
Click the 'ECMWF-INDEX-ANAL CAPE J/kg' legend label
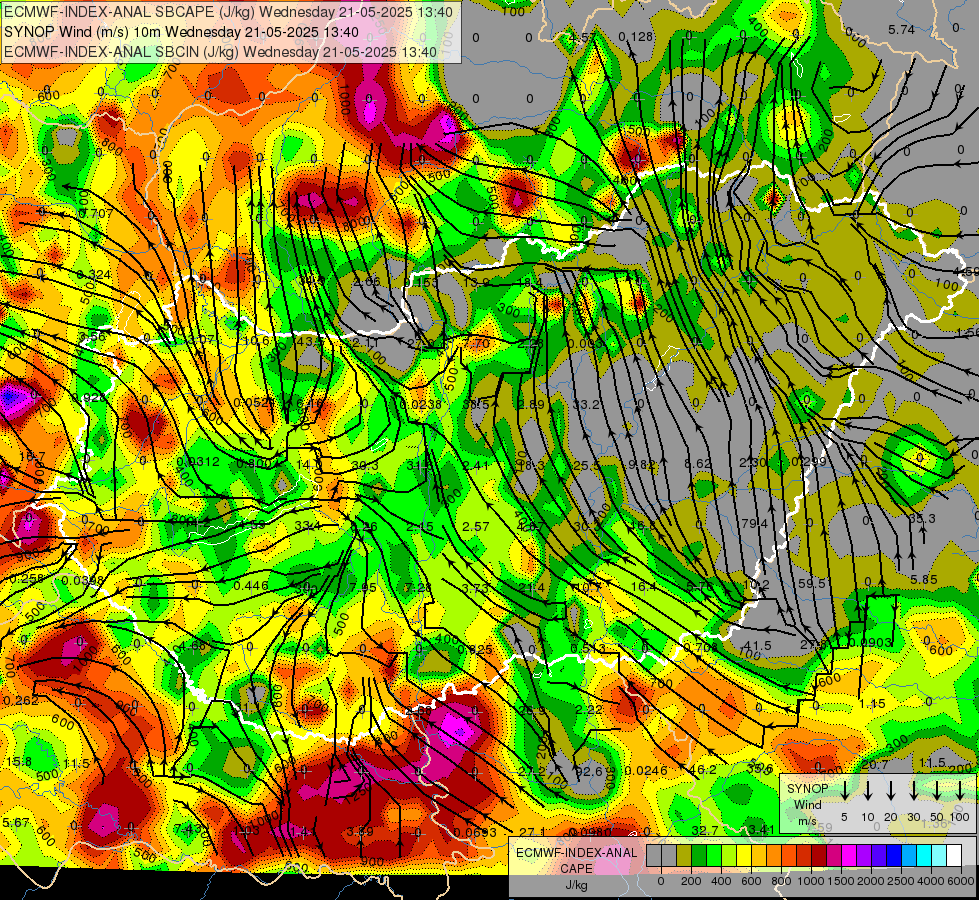(576, 868)
